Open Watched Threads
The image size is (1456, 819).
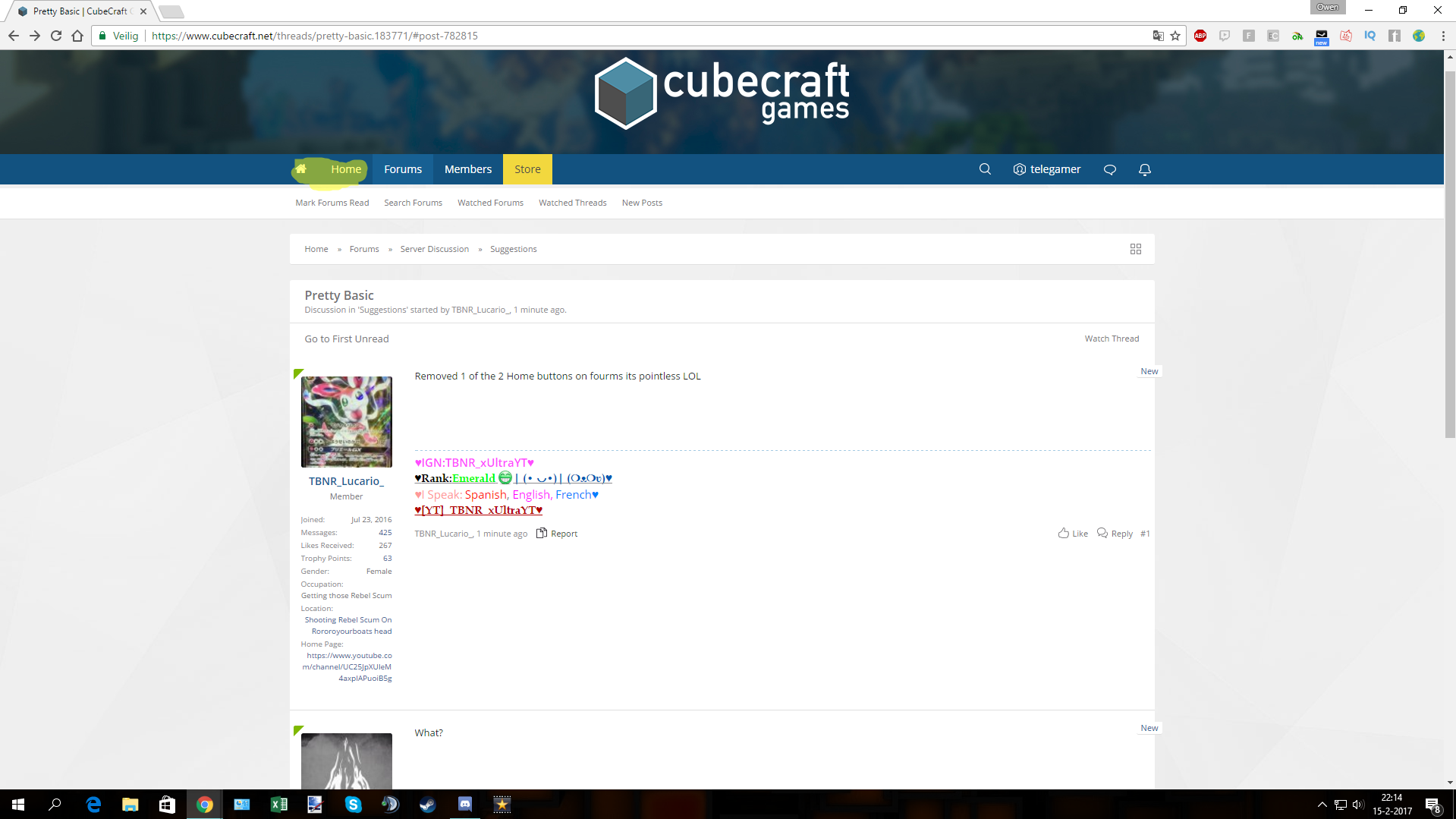(x=573, y=203)
